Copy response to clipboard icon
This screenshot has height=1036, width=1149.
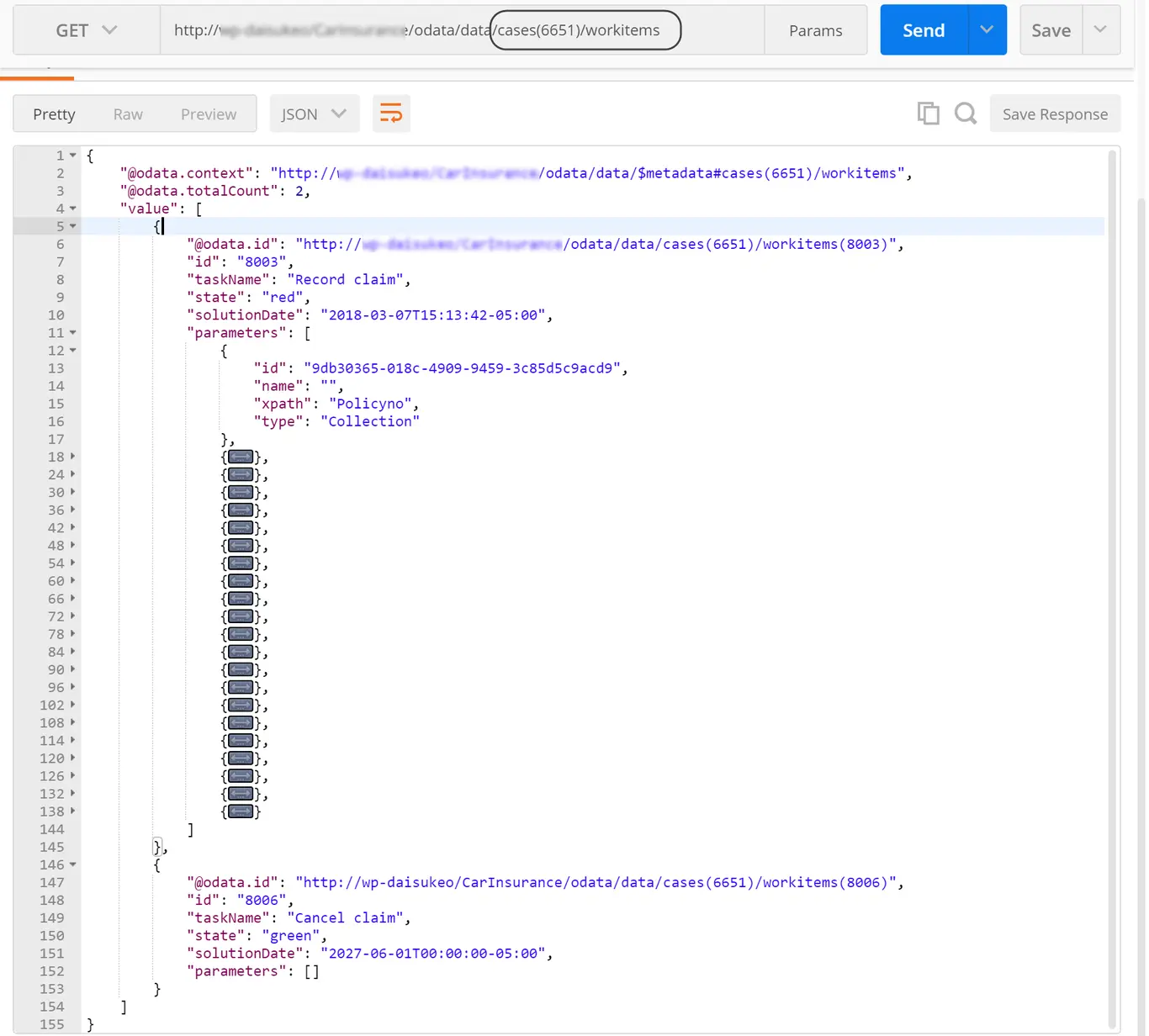click(928, 114)
